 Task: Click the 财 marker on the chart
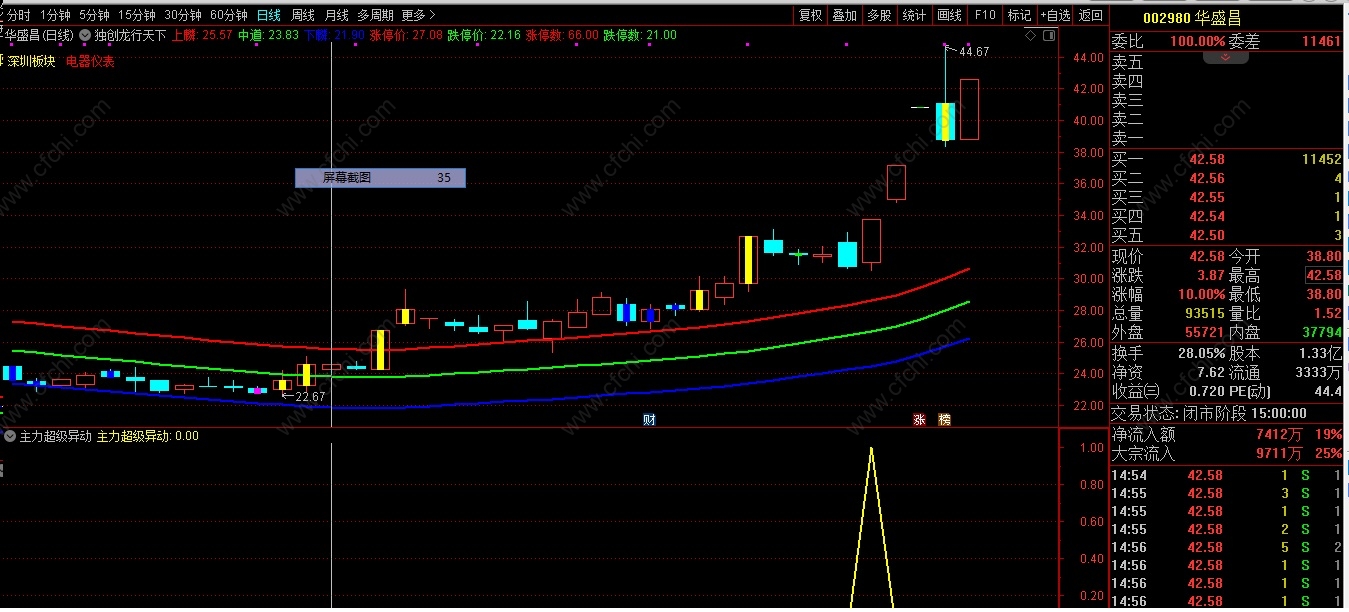pyautogui.click(x=648, y=420)
